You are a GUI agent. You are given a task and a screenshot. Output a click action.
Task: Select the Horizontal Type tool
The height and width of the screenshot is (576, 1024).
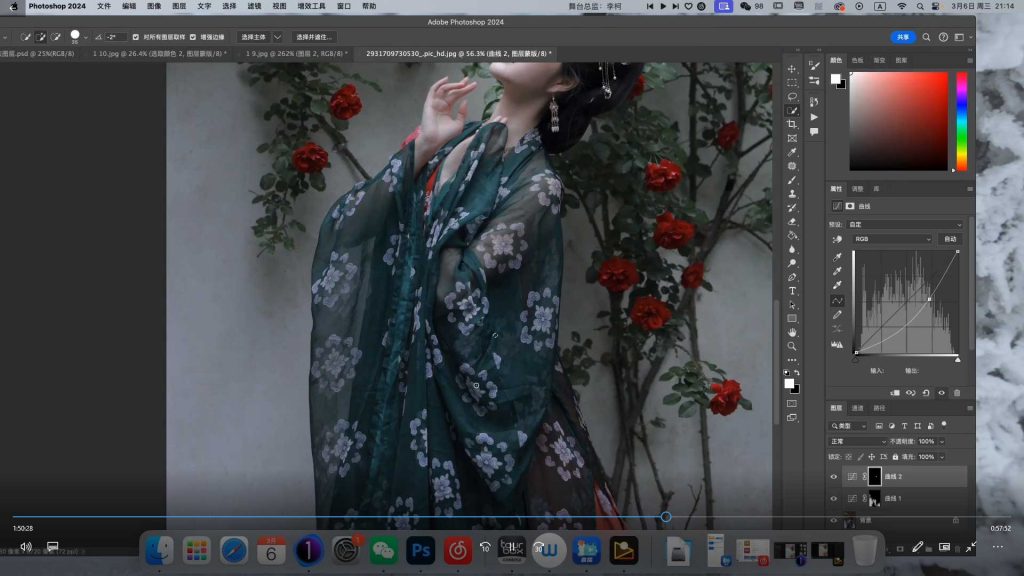point(792,291)
